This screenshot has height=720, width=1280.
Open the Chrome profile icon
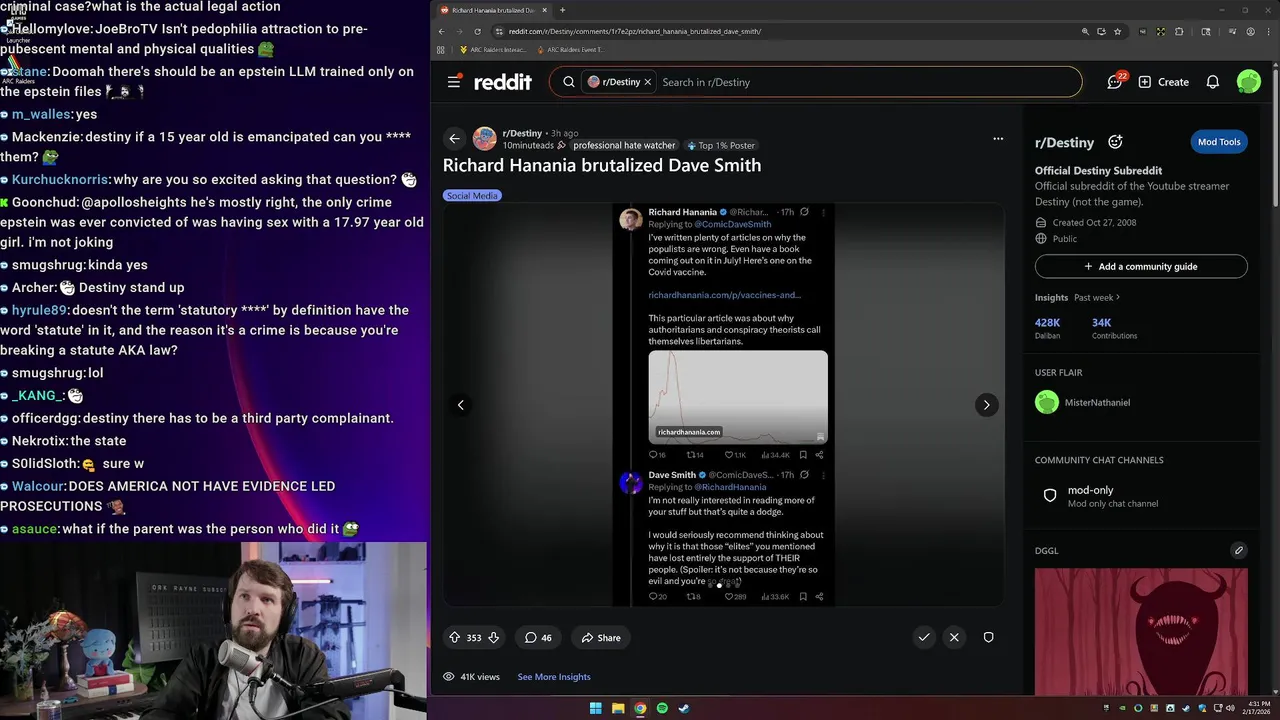[x=1252, y=31]
